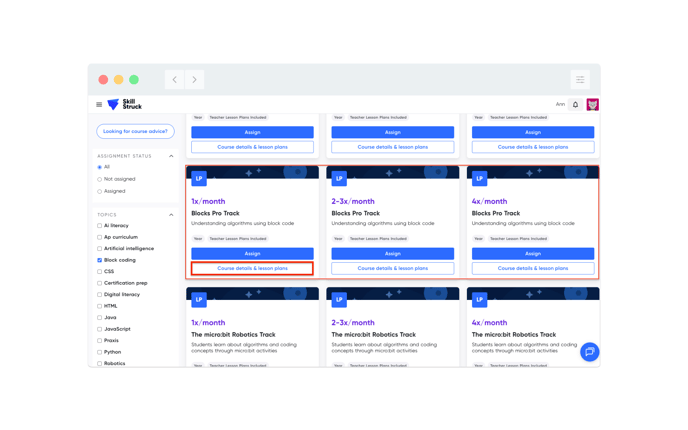Choose the Assigned status filter
The width and height of the screenshot is (688, 430).
[100, 191]
